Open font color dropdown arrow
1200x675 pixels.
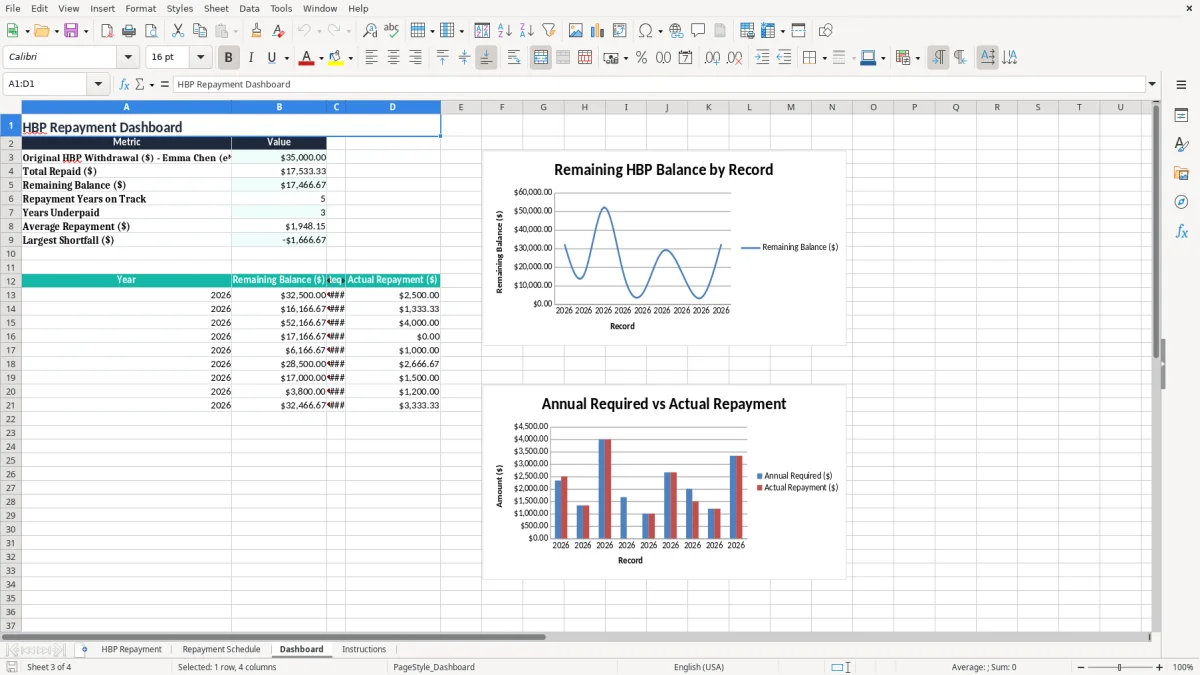click(x=321, y=58)
